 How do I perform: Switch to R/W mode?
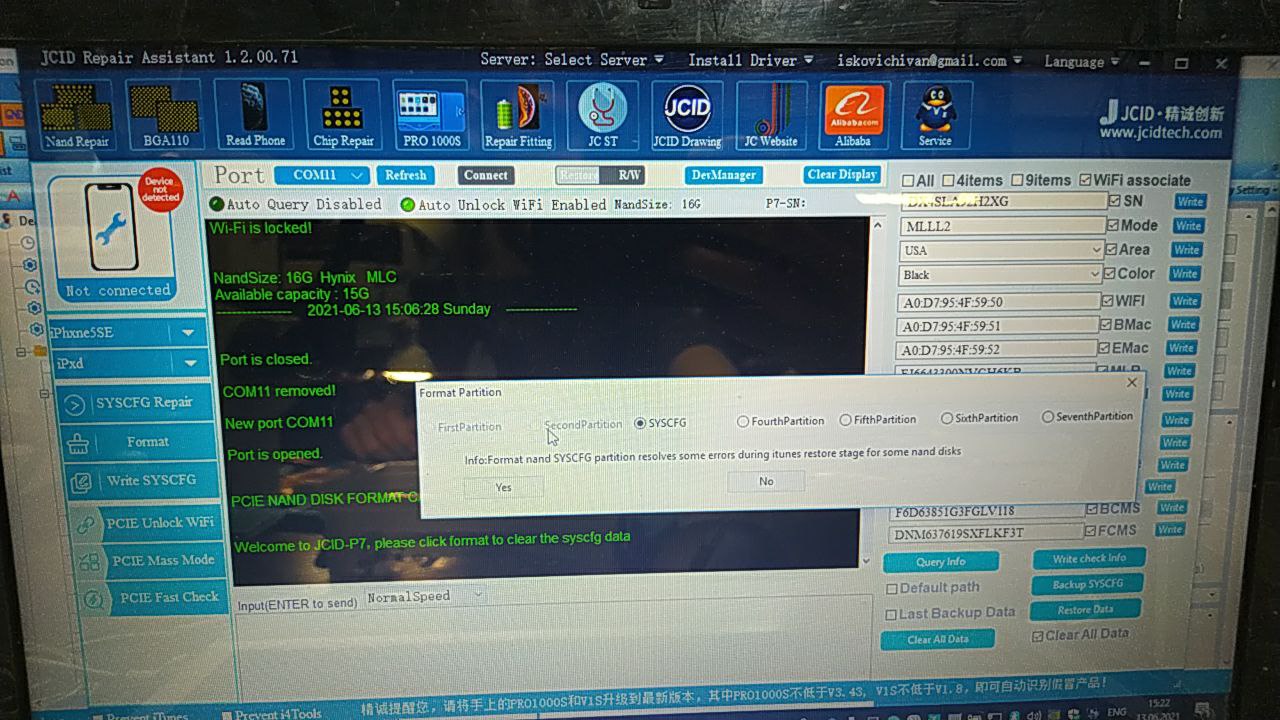629,175
